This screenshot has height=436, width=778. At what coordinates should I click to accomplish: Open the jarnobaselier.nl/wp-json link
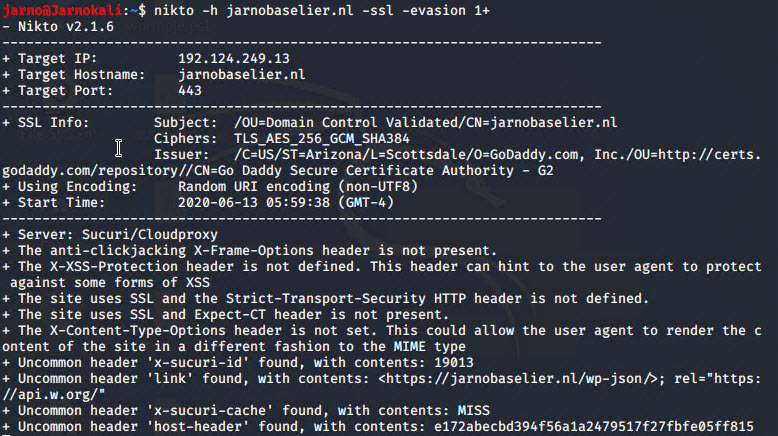pos(521,378)
